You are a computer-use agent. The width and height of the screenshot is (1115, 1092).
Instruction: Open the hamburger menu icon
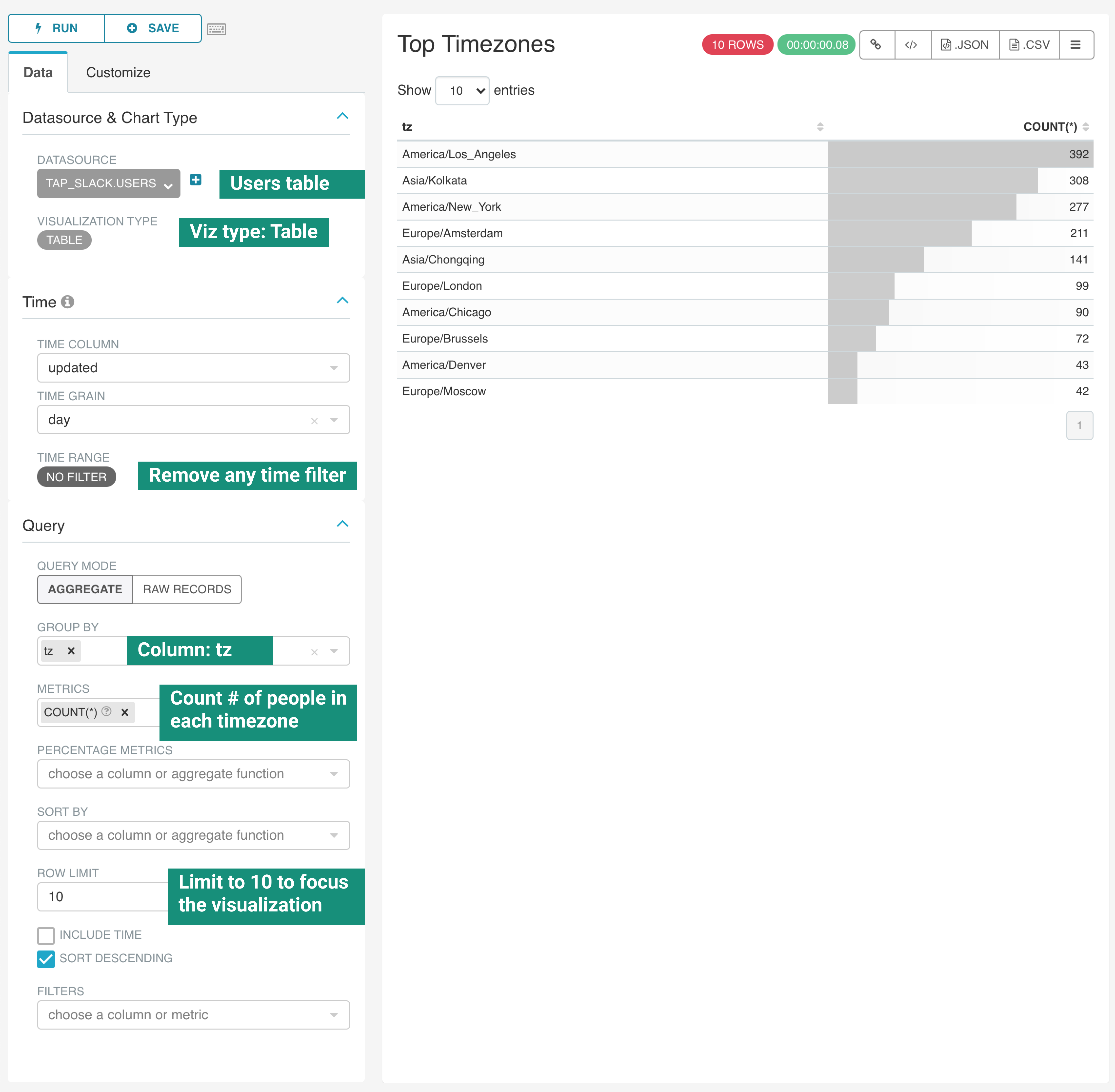[1075, 45]
